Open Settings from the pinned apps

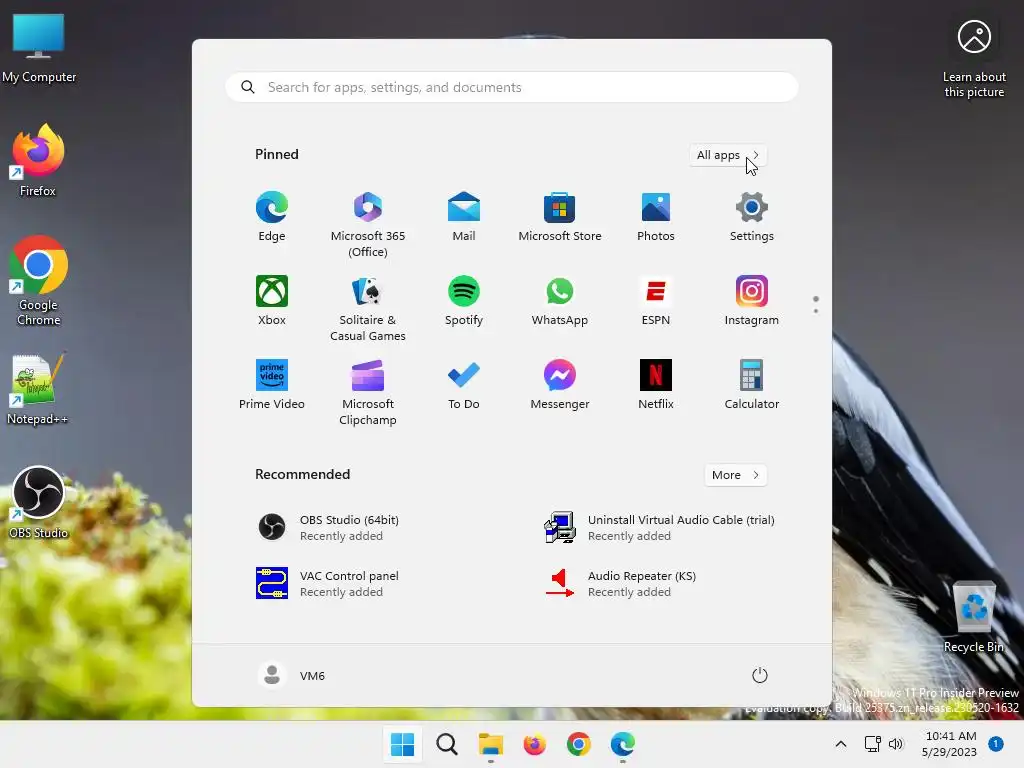click(x=752, y=217)
